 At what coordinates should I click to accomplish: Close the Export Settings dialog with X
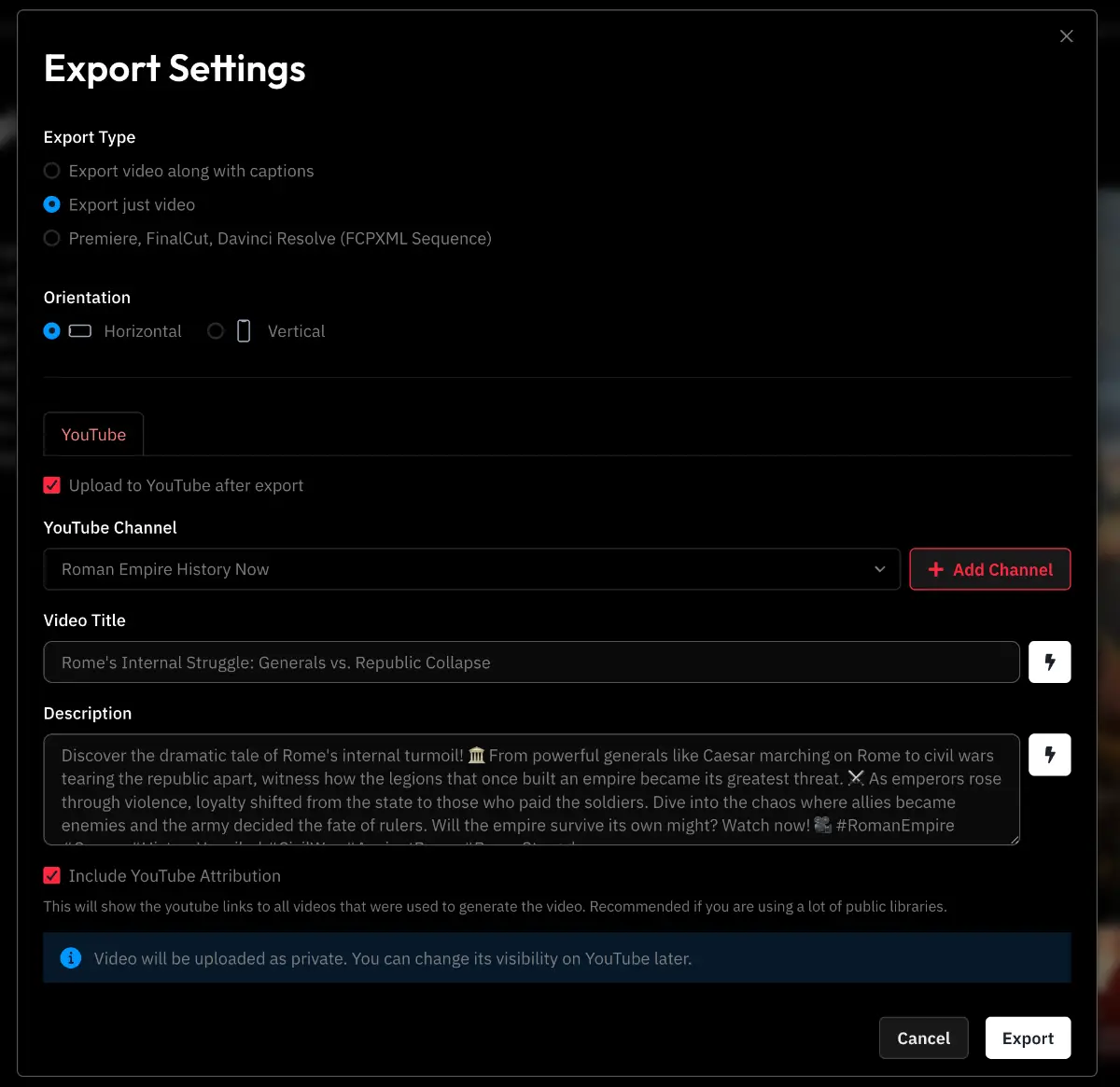1066,36
